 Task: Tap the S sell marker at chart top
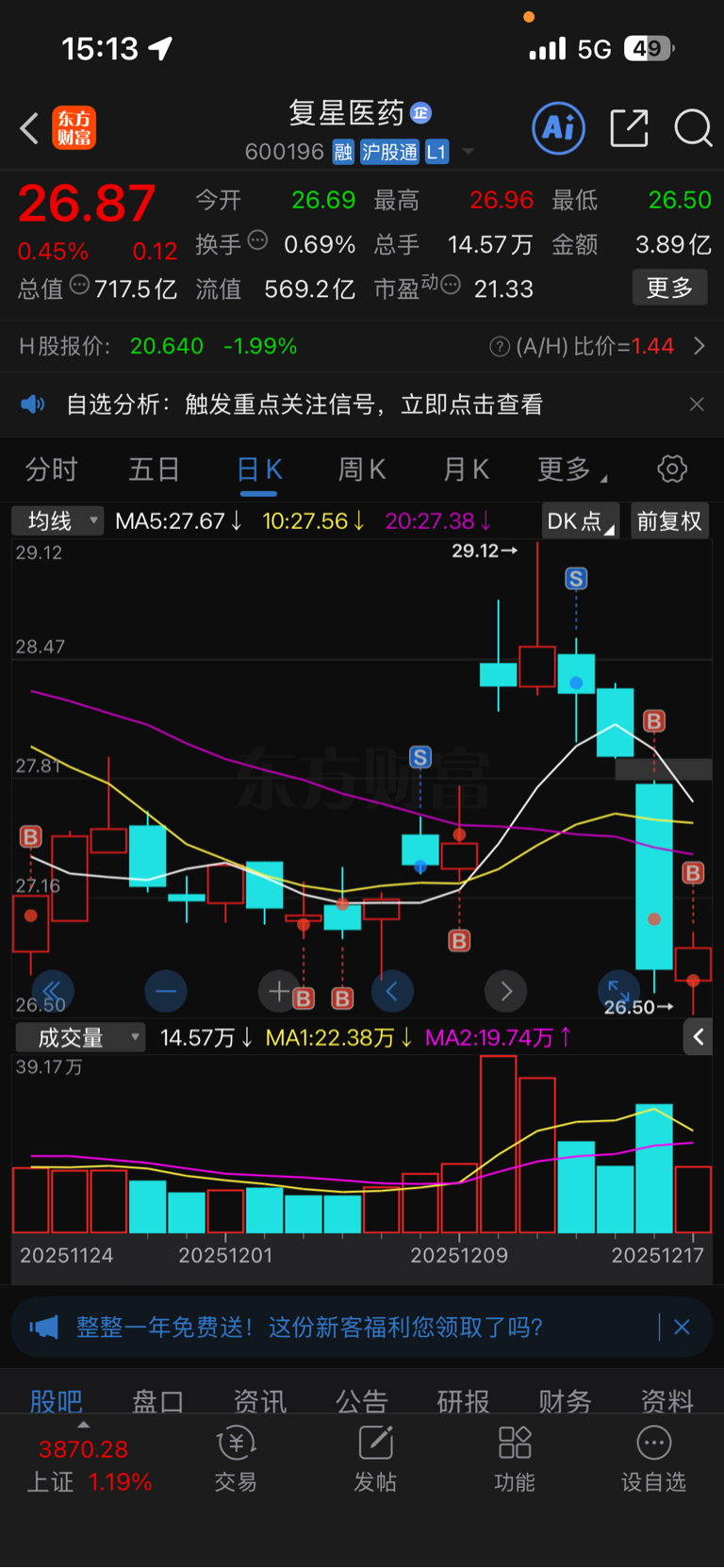pos(576,579)
